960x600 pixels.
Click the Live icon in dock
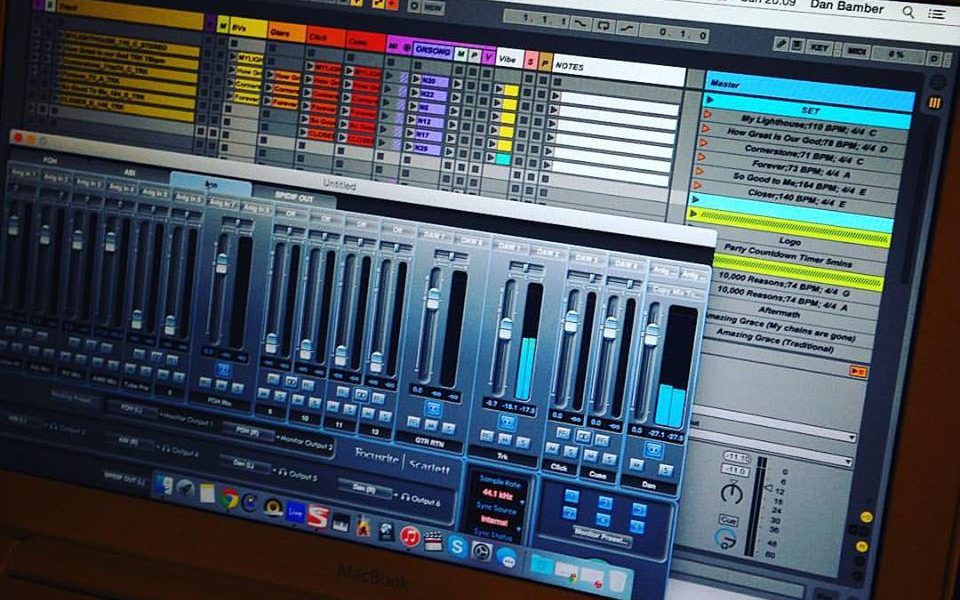(295, 510)
